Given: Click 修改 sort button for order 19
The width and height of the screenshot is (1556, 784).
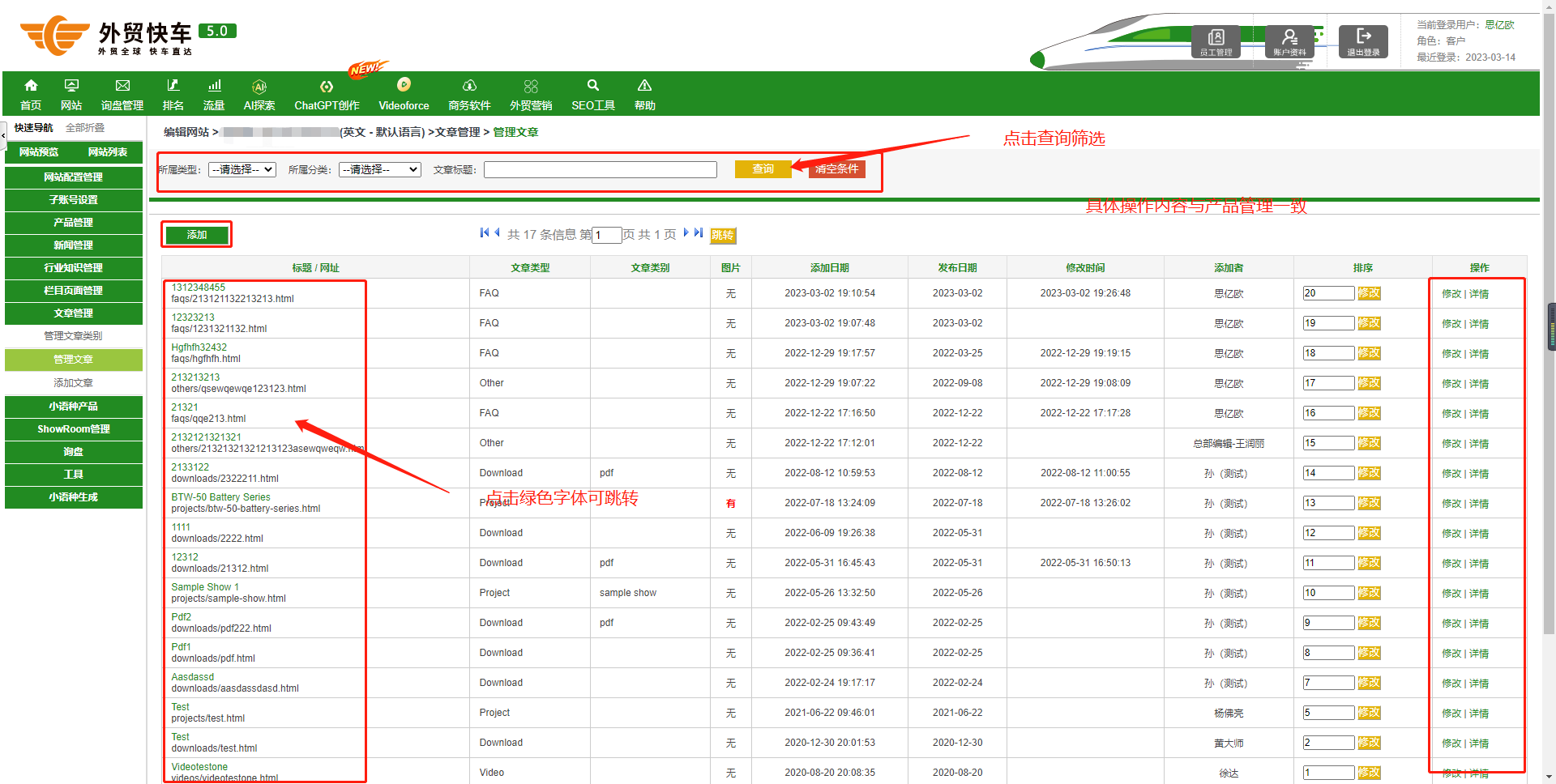Looking at the screenshot, I should click(x=1370, y=323).
